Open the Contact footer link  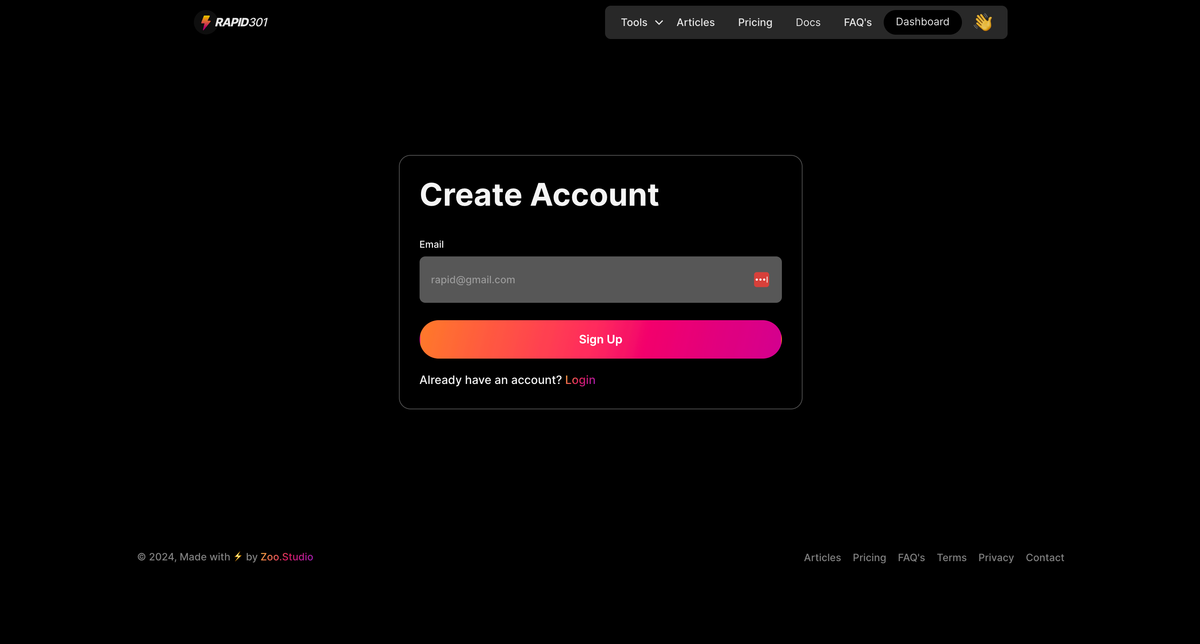(x=1045, y=558)
